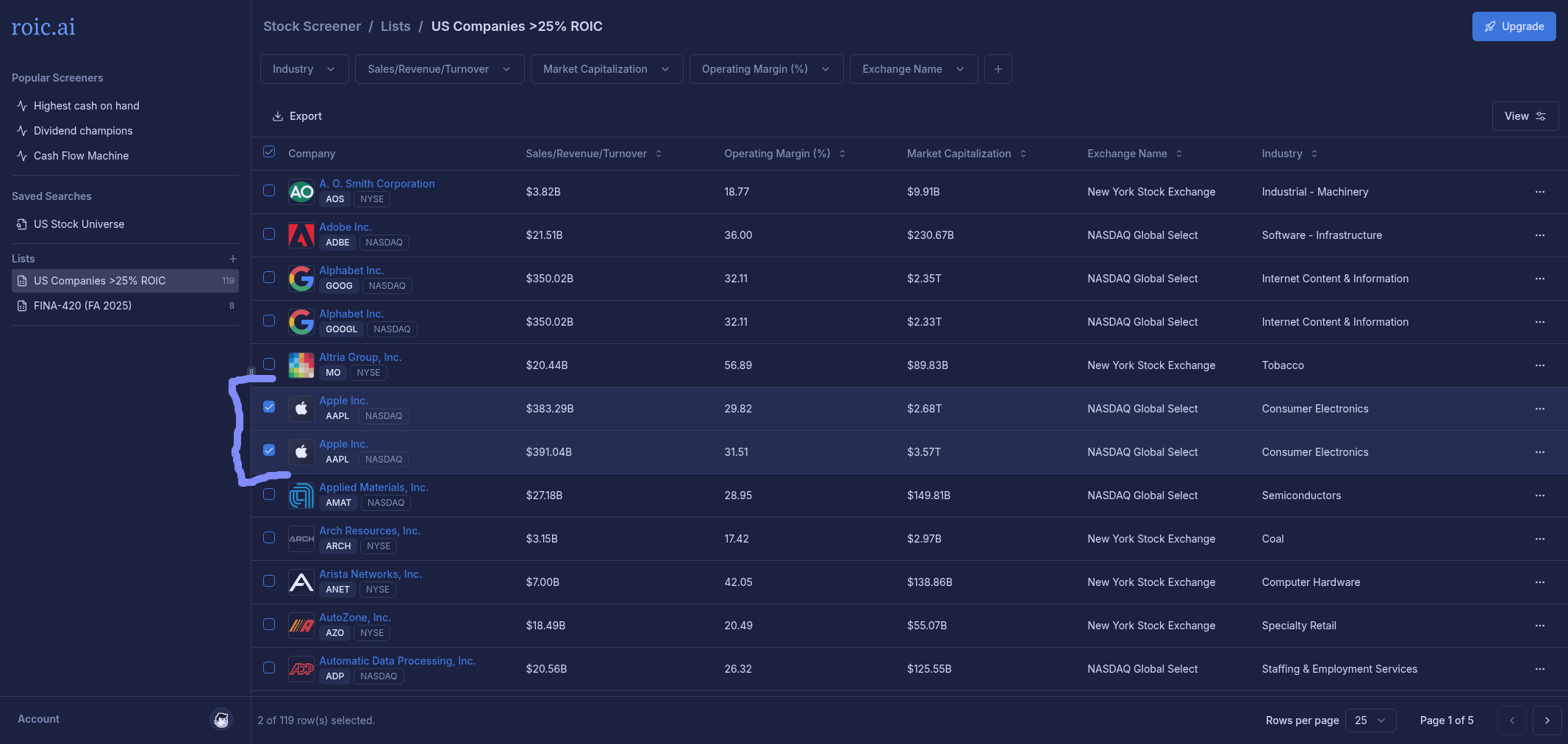The height and width of the screenshot is (744, 1568).
Task: Click the plus icon beside Lists
Action: tap(232, 259)
